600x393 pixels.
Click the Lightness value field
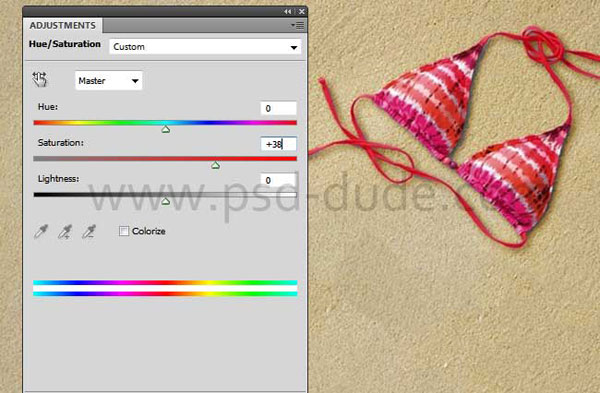pos(278,180)
